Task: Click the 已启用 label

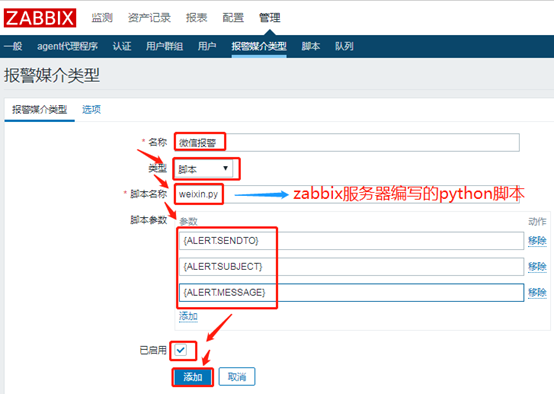Action: (x=153, y=350)
